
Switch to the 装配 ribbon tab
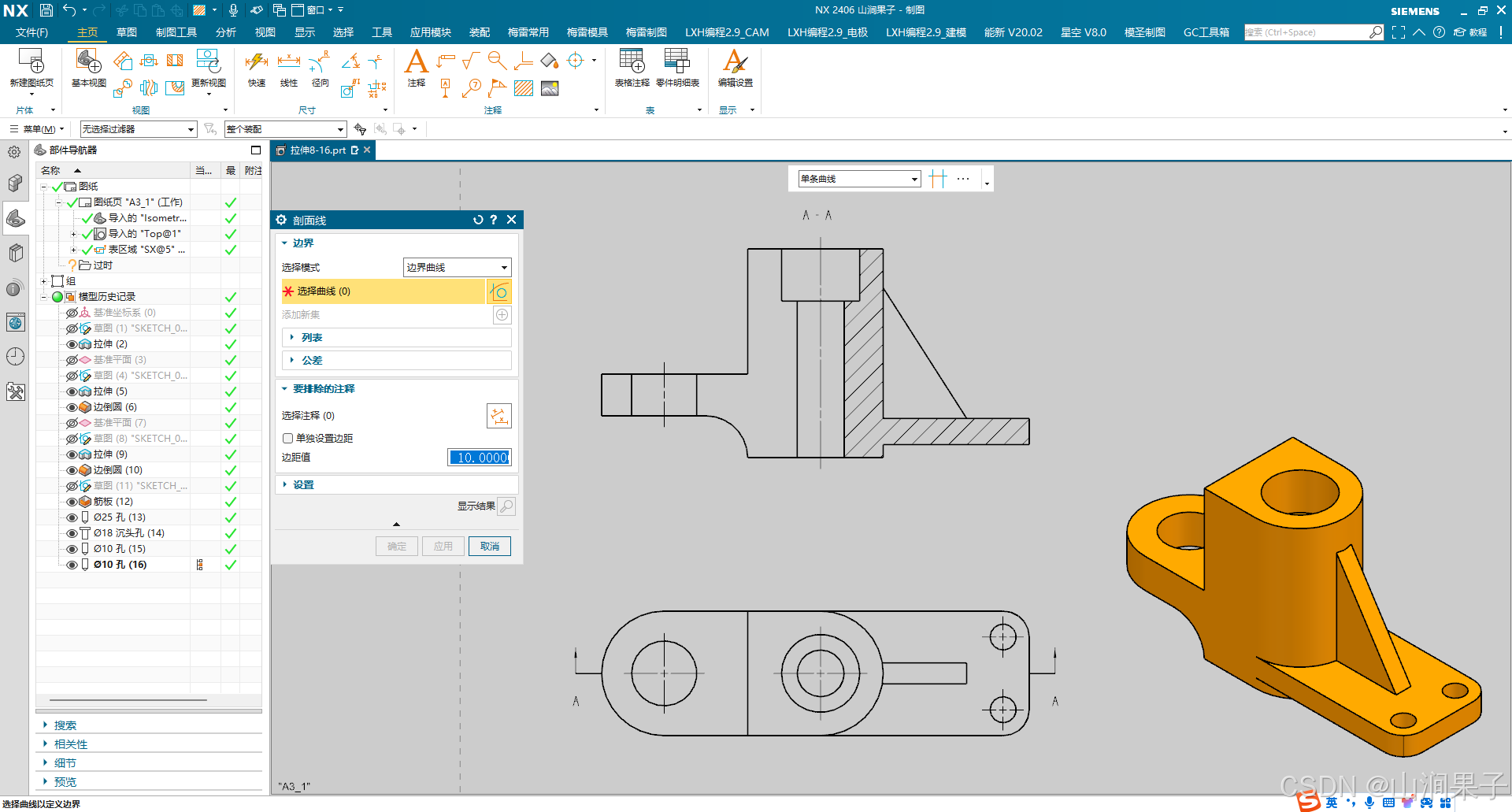click(x=479, y=32)
